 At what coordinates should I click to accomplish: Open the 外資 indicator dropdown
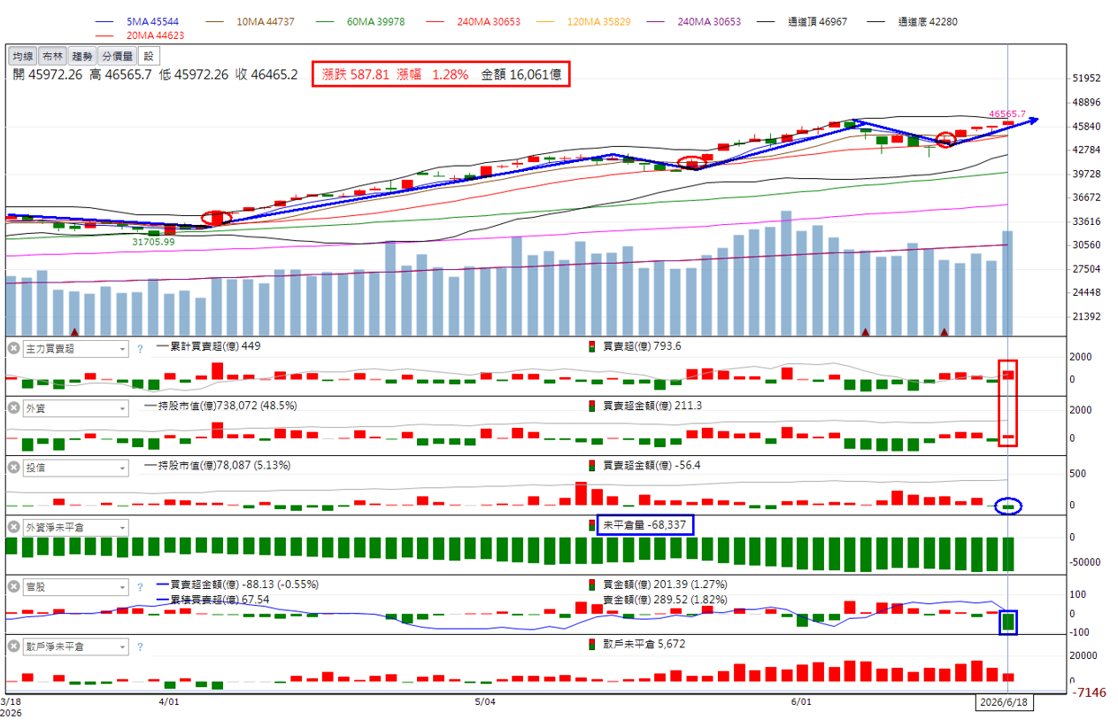[x=76, y=408]
